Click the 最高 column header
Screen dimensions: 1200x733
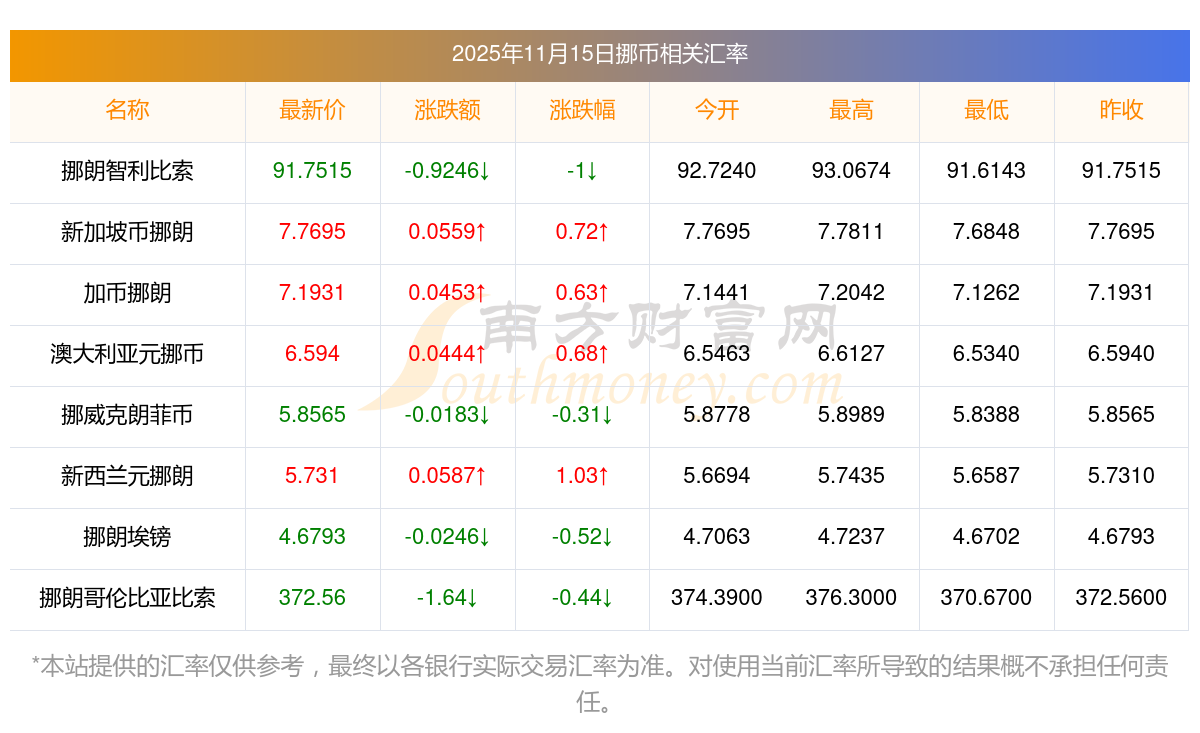(851, 110)
